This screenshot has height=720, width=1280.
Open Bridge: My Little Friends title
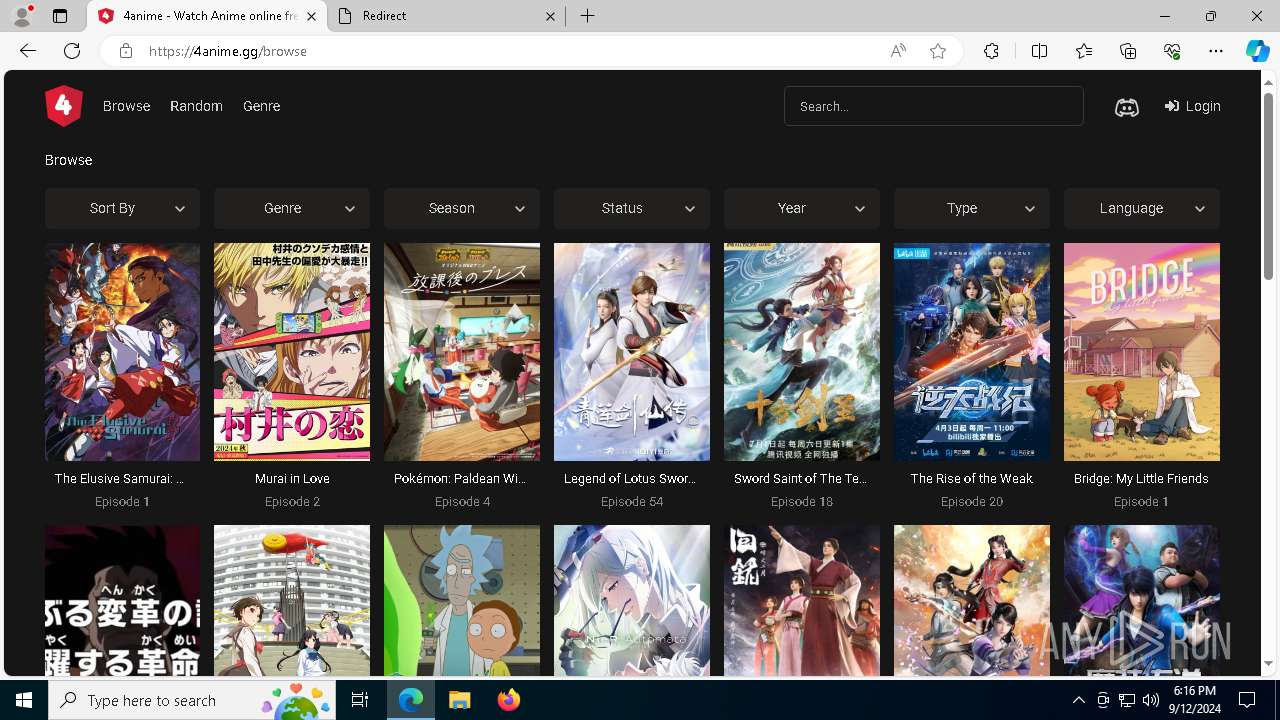[1141, 479]
